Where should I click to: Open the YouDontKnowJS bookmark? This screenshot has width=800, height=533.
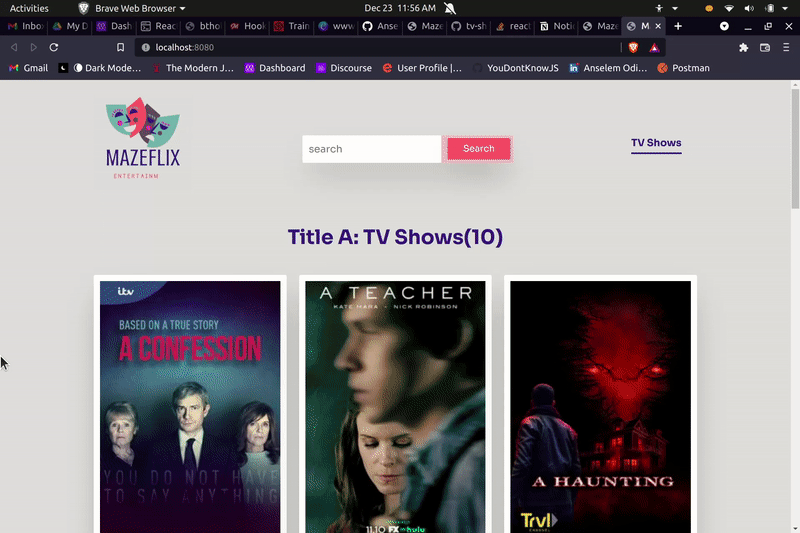pyautogui.click(x=516, y=68)
